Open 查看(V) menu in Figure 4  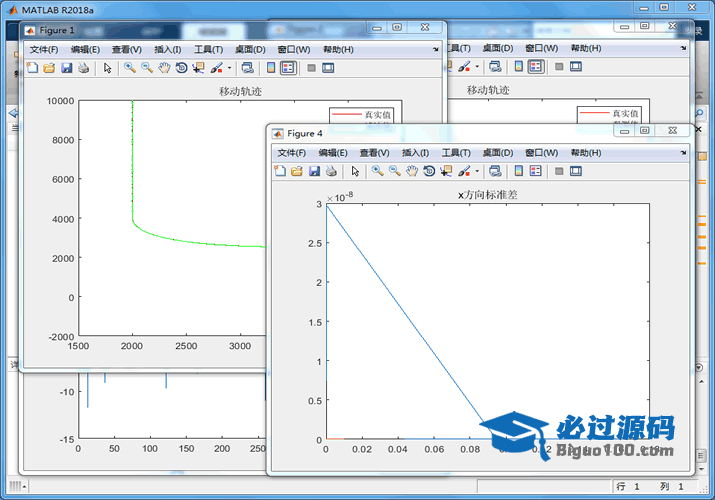pos(374,153)
